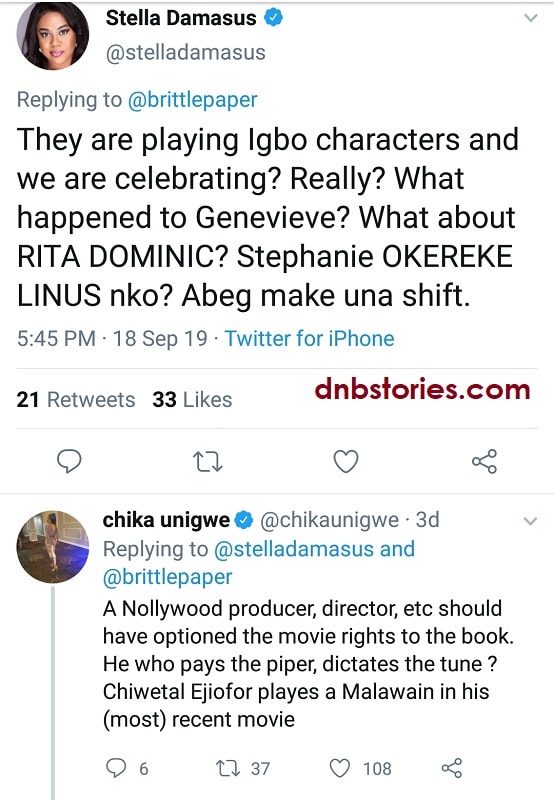
Task: Open the @brittlepaper mention in Stella's tweet
Action: pyautogui.click(x=192, y=99)
